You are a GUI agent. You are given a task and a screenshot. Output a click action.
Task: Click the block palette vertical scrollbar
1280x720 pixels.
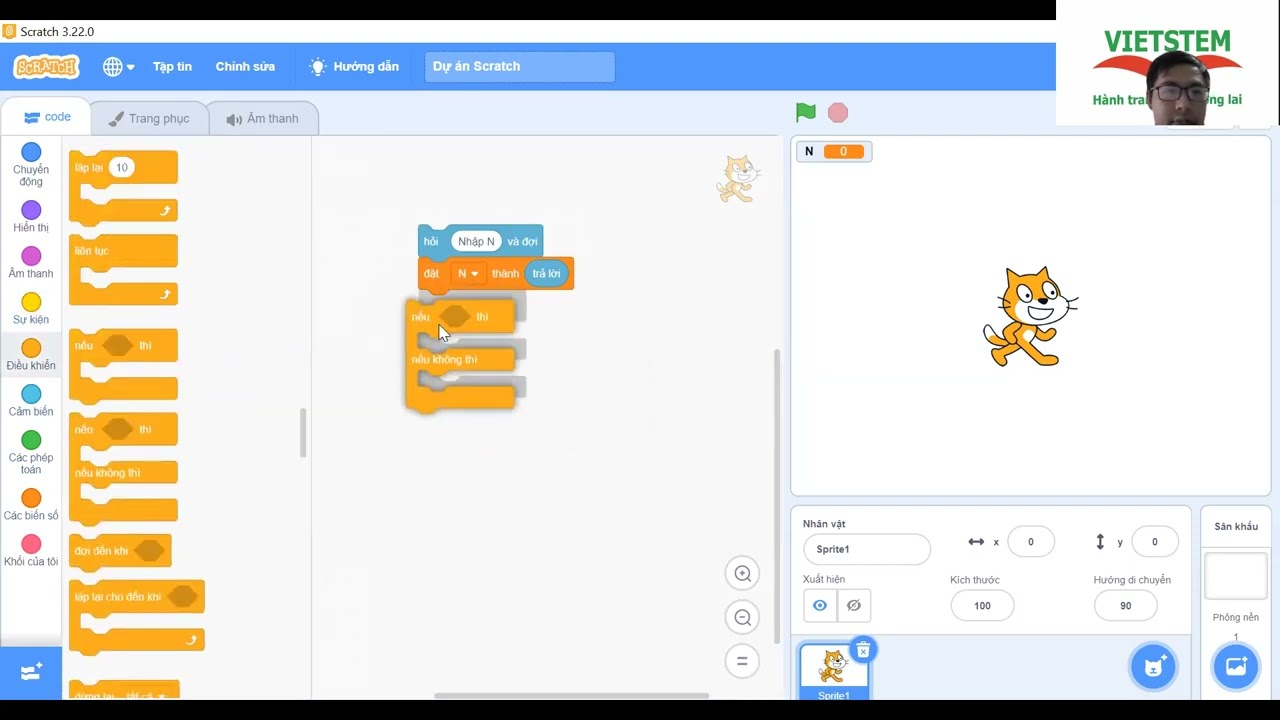point(303,433)
